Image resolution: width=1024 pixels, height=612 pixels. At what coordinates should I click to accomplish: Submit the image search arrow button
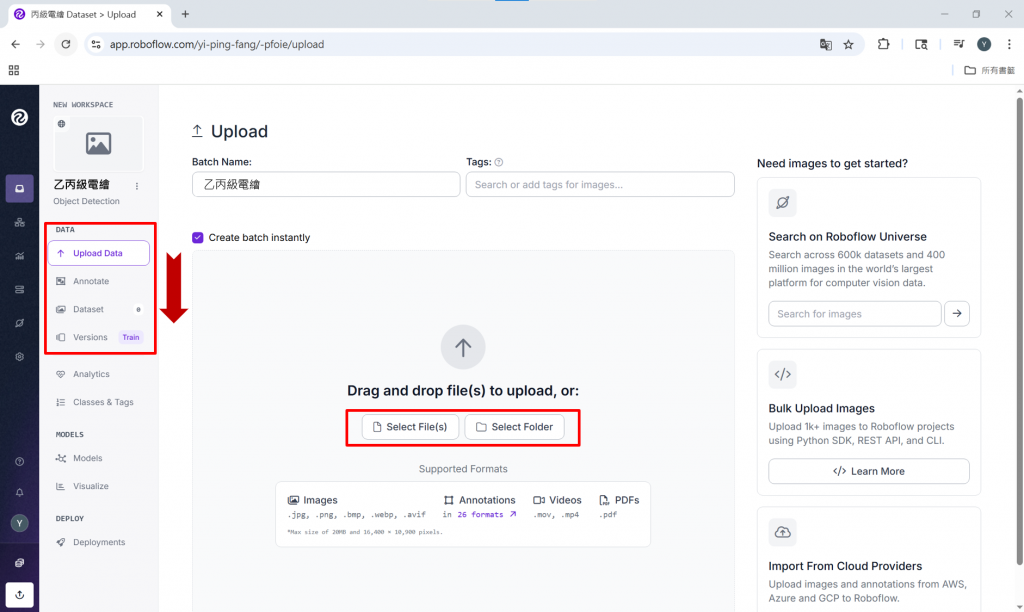click(957, 314)
